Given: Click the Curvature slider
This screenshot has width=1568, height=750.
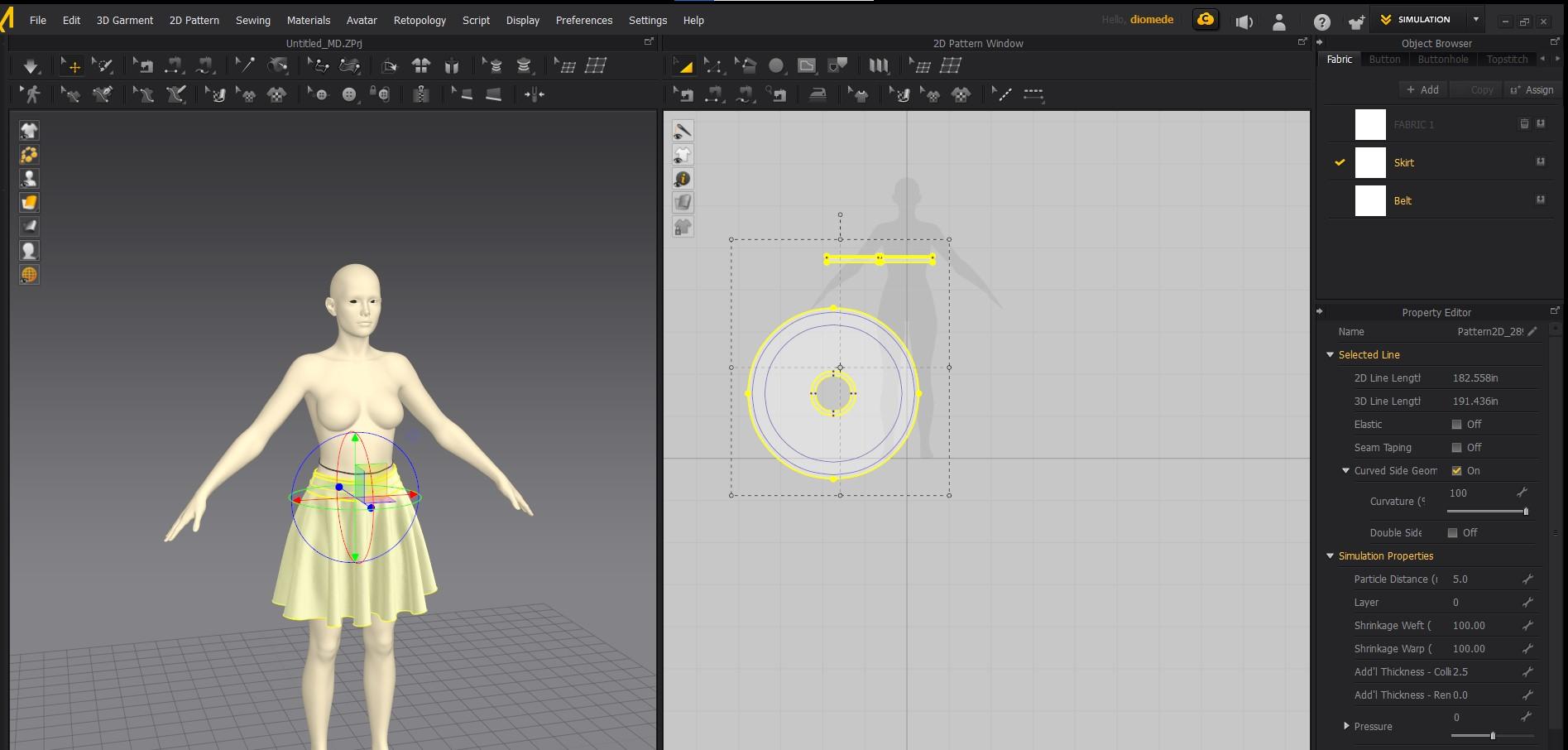Looking at the screenshot, I should (x=1486, y=512).
